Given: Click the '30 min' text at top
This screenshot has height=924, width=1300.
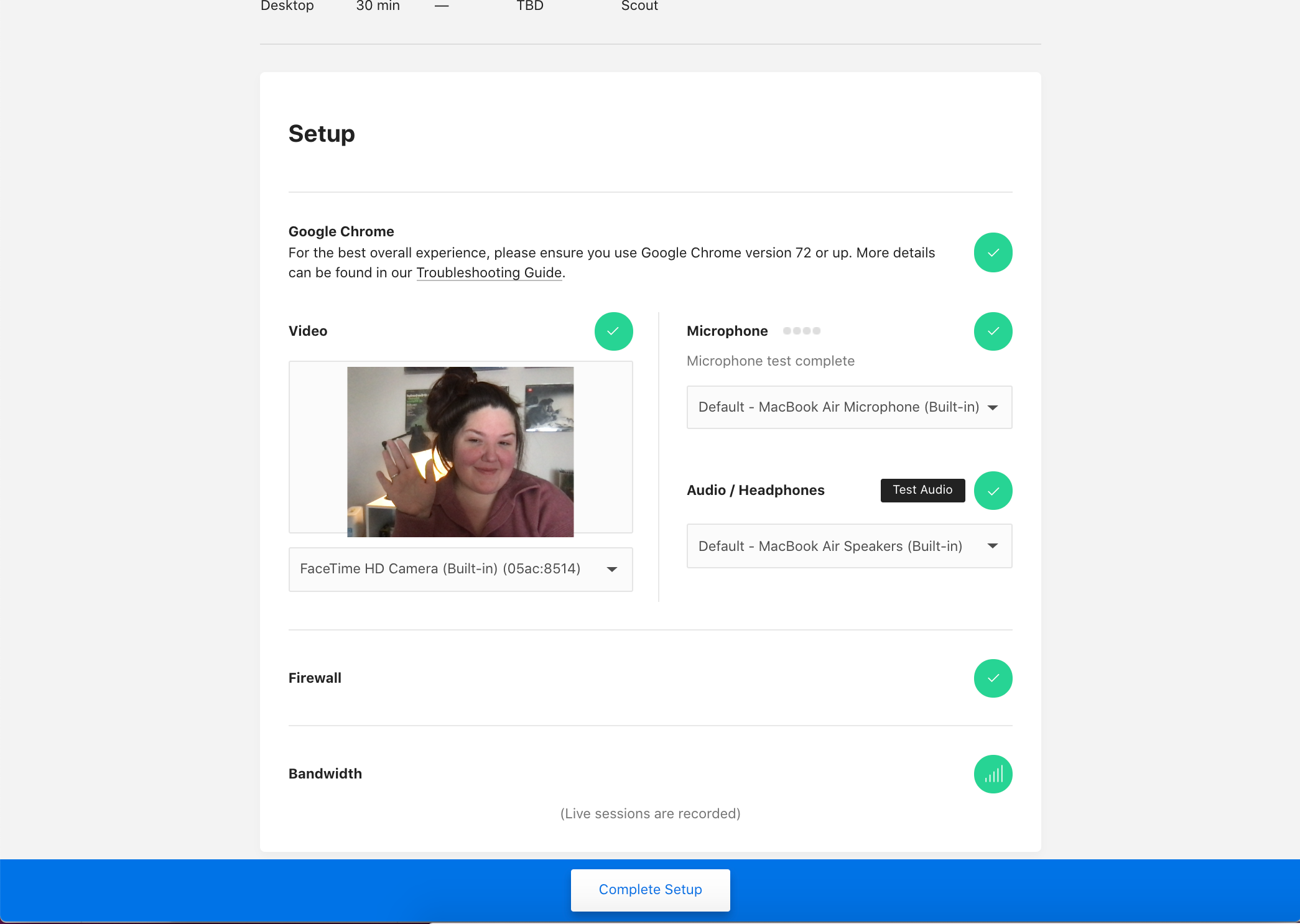Looking at the screenshot, I should 378,6.
